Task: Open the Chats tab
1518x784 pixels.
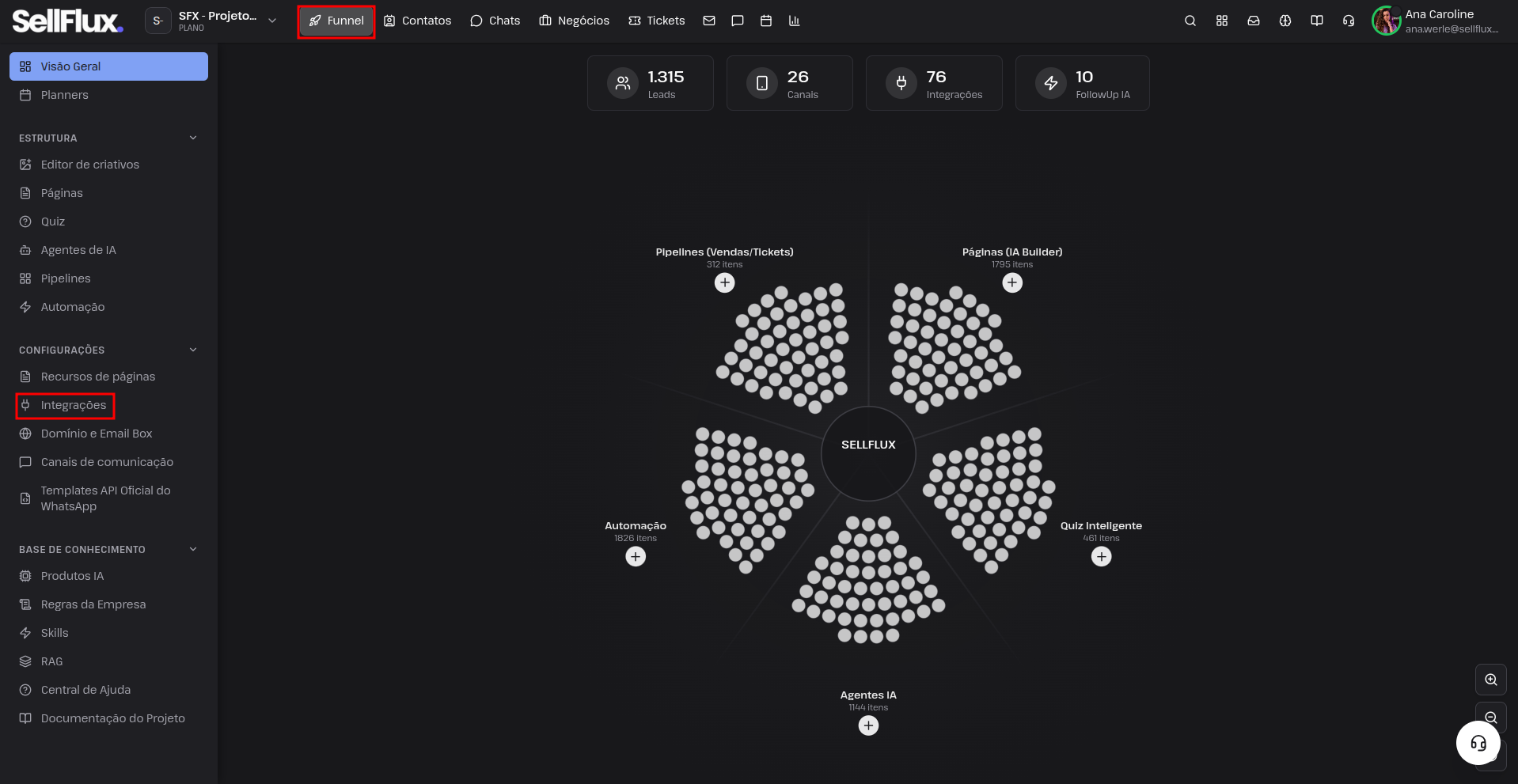Action: [x=495, y=21]
